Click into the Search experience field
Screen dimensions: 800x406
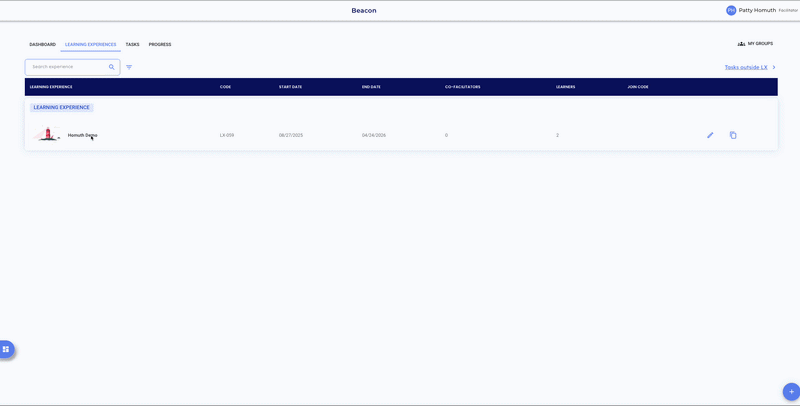point(68,67)
